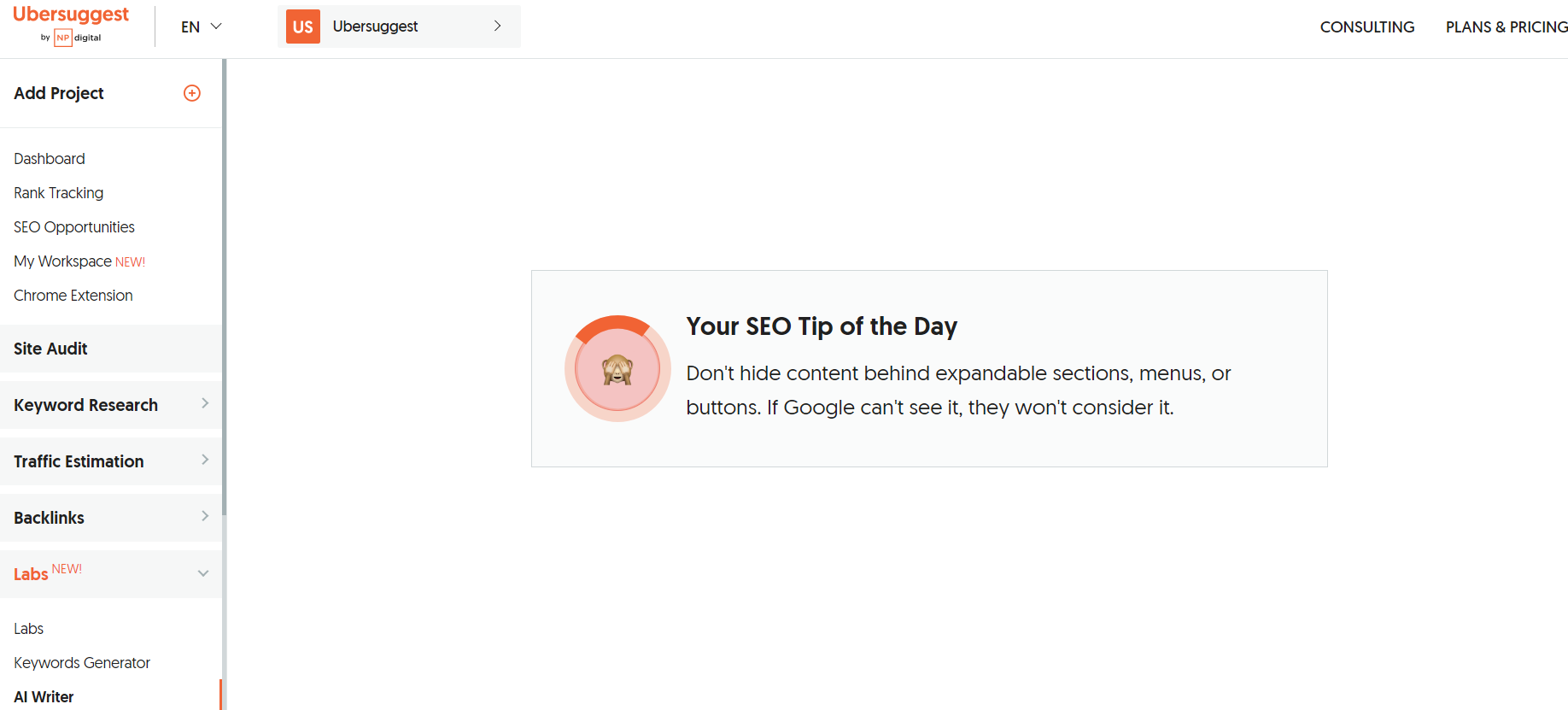Open Consulting in the top navigation
Image resolution: width=1568 pixels, height=710 pixels.
1367,27
